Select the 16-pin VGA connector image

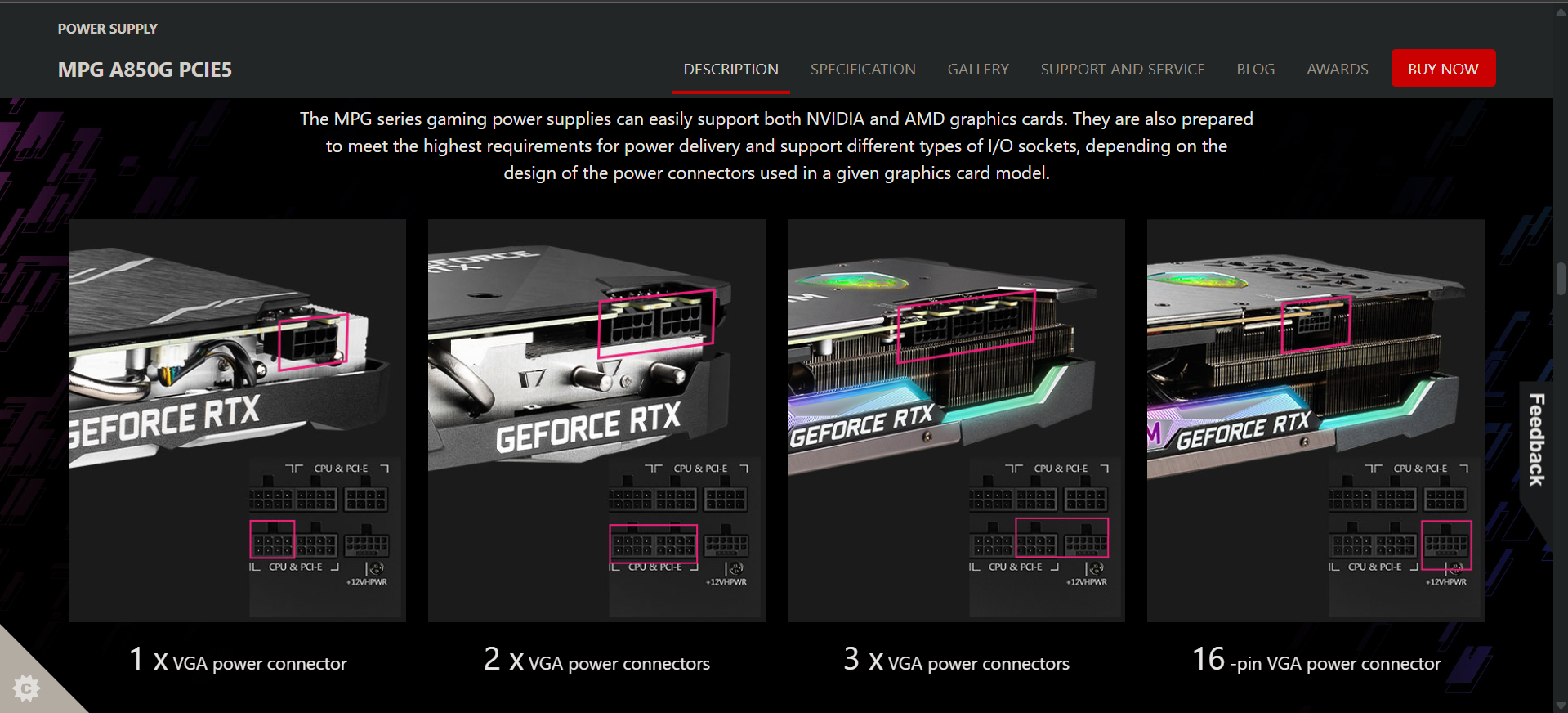(x=1316, y=420)
